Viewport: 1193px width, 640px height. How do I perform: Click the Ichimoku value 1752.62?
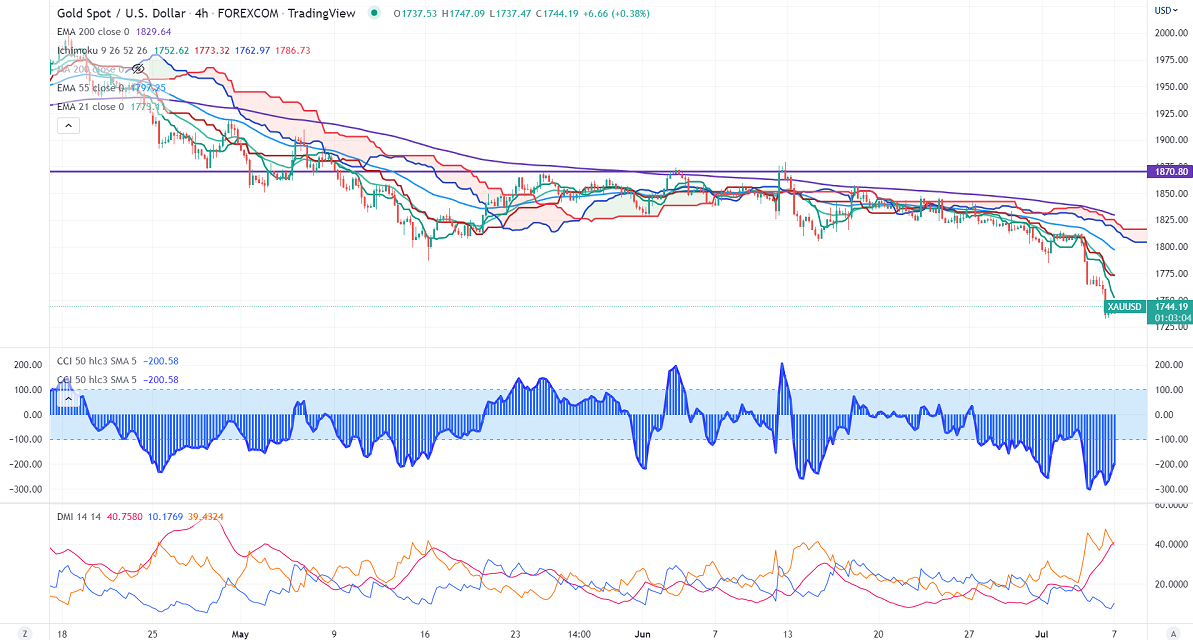pyautogui.click(x=171, y=50)
